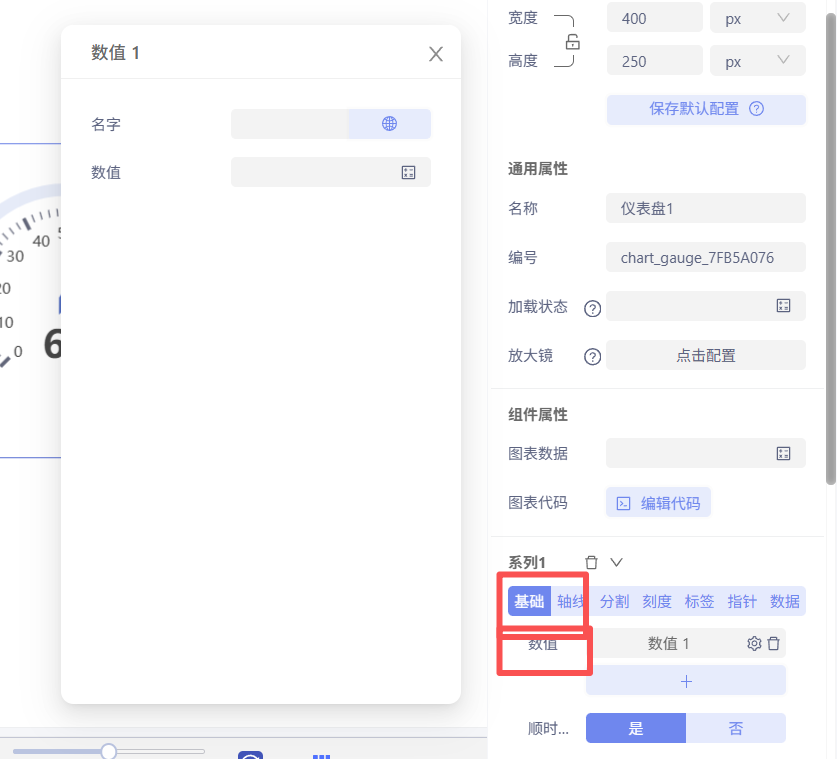Screen dimensions: 837x759
Task: Click the globe icon in the 名字 field
Action: (389, 124)
